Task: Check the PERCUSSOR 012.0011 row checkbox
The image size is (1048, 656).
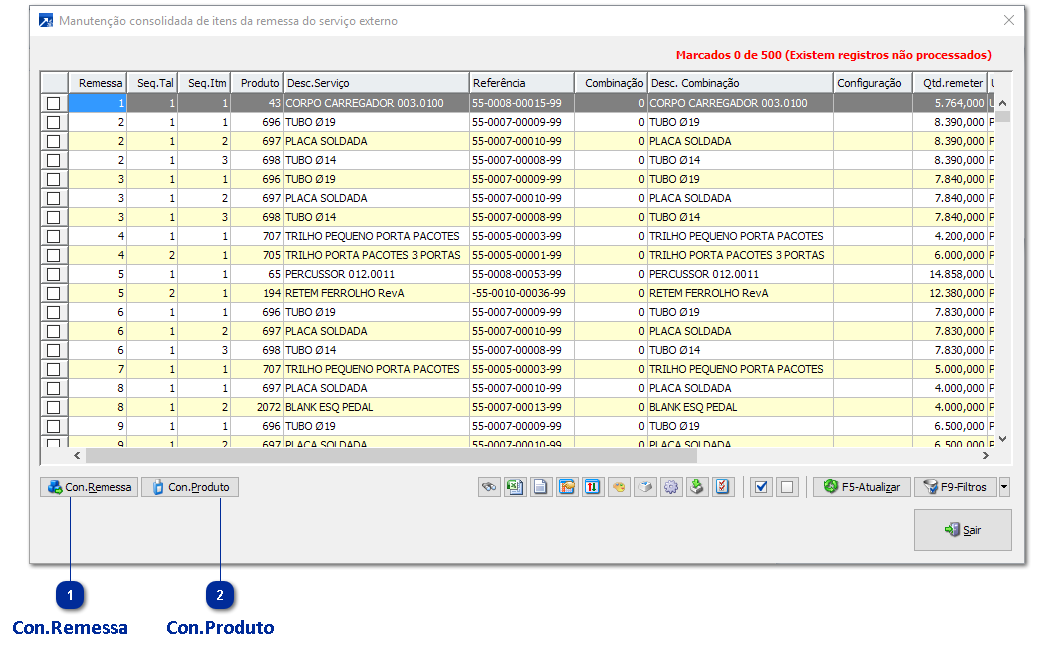Action: point(53,274)
